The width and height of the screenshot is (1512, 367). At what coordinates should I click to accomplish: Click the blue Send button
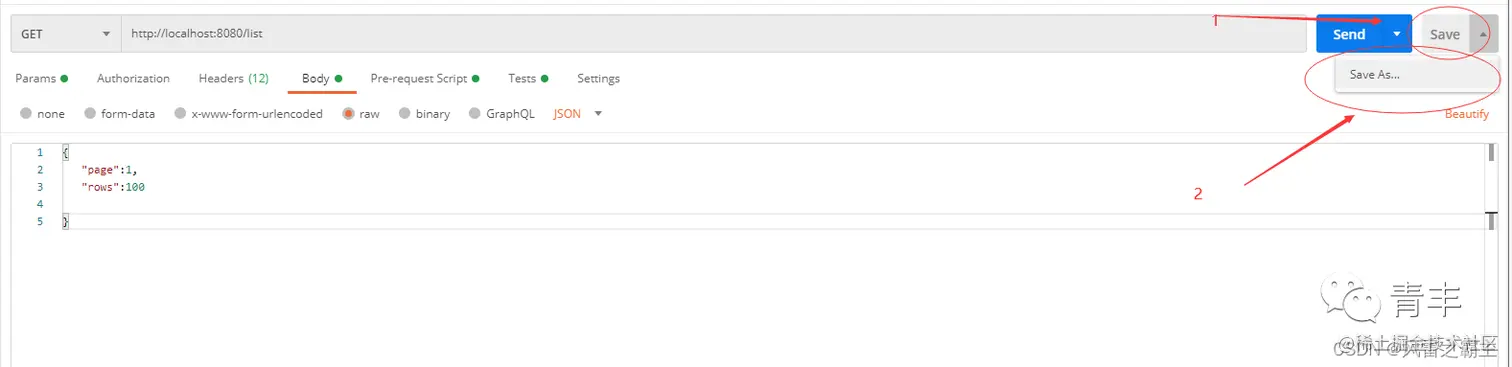[1349, 34]
